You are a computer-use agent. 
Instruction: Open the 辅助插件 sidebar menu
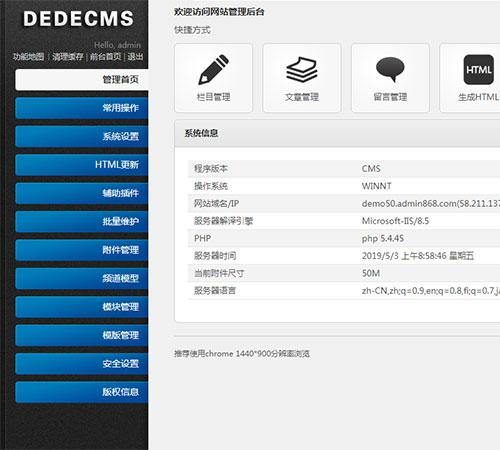pos(82,193)
